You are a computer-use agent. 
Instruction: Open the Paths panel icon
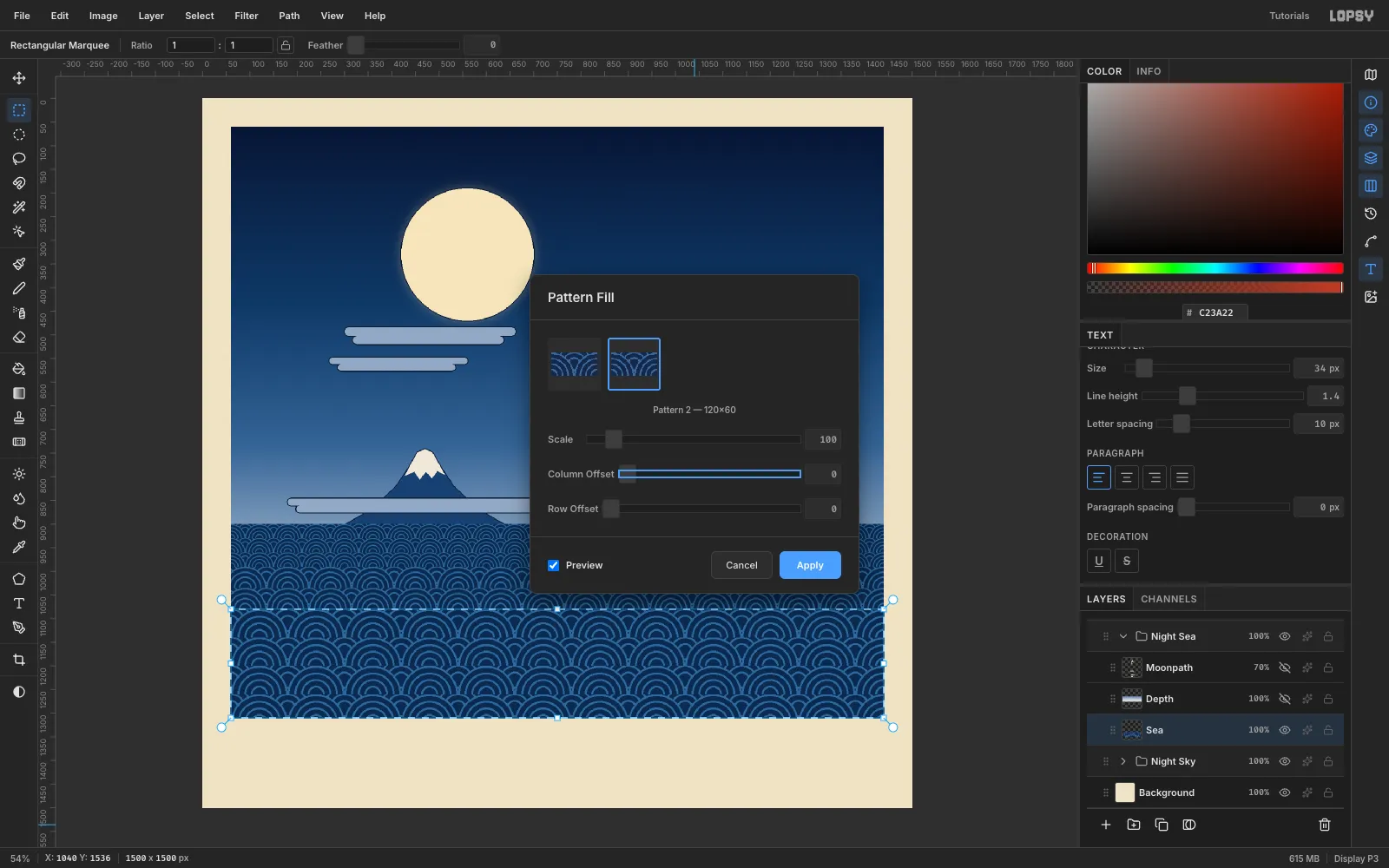pyautogui.click(x=1371, y=241)
